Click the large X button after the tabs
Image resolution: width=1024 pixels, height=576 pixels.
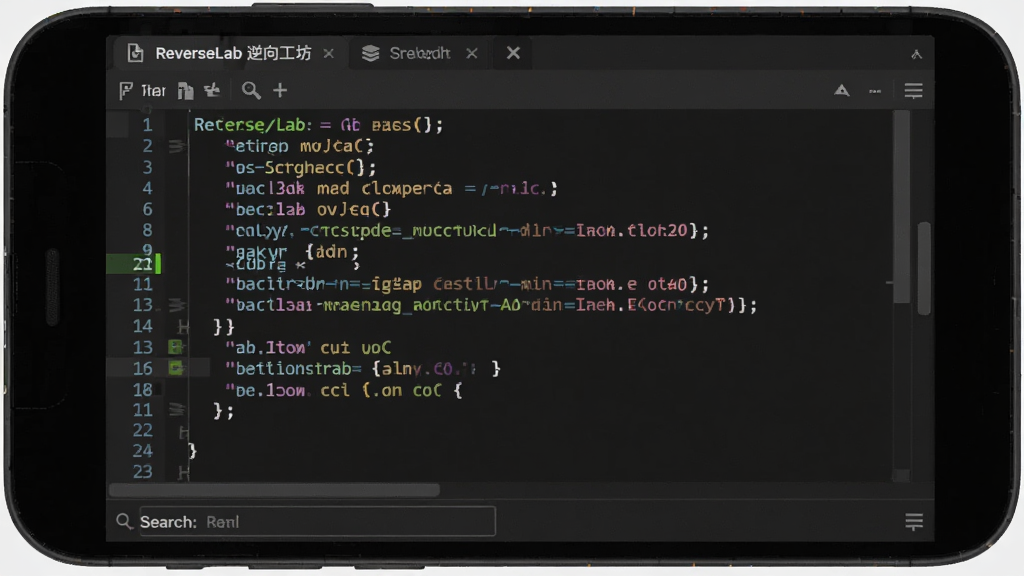click(x=513, y=53)
